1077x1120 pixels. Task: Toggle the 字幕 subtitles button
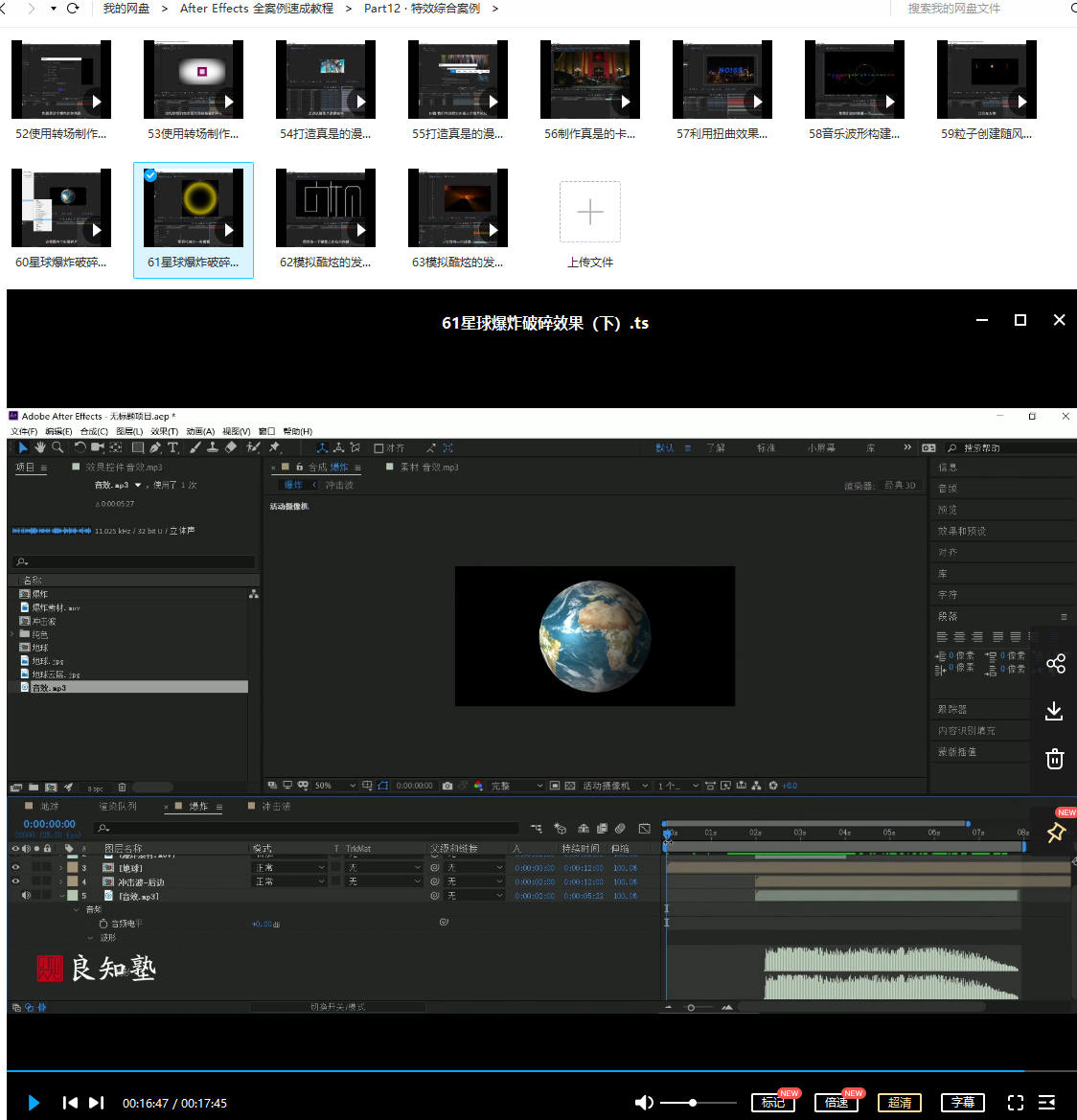pos(963,1103)
